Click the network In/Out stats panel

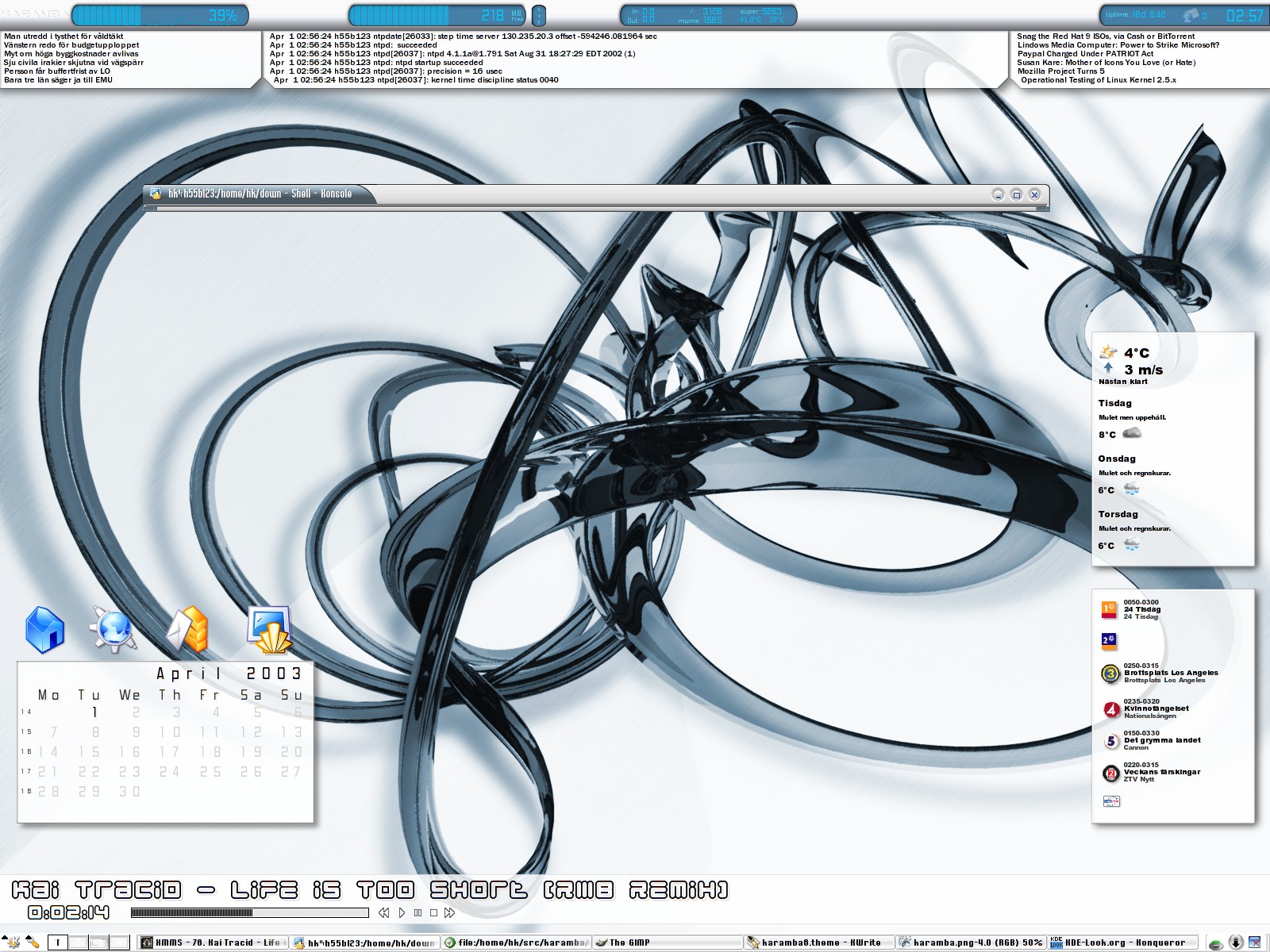(x=708, y=15)
